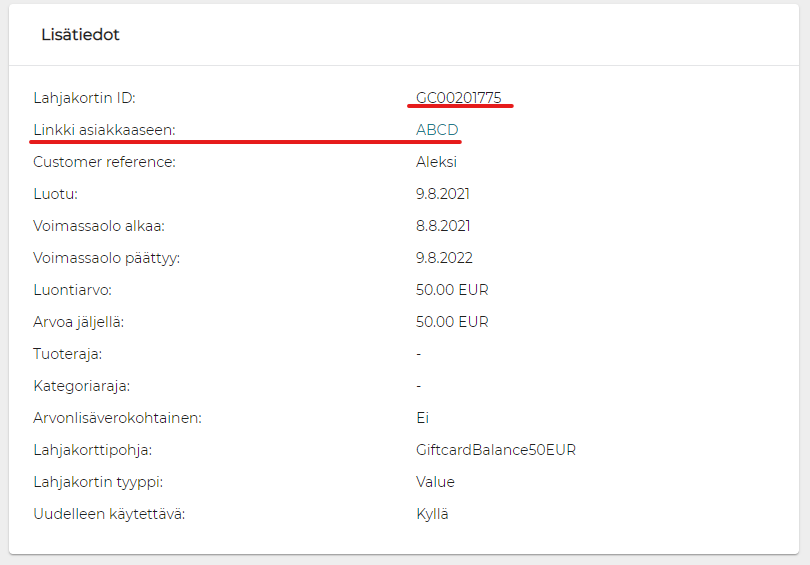
Task: Click the Arvonlisäverokohtainen value Ei
Action: click(x=422, y=418)
